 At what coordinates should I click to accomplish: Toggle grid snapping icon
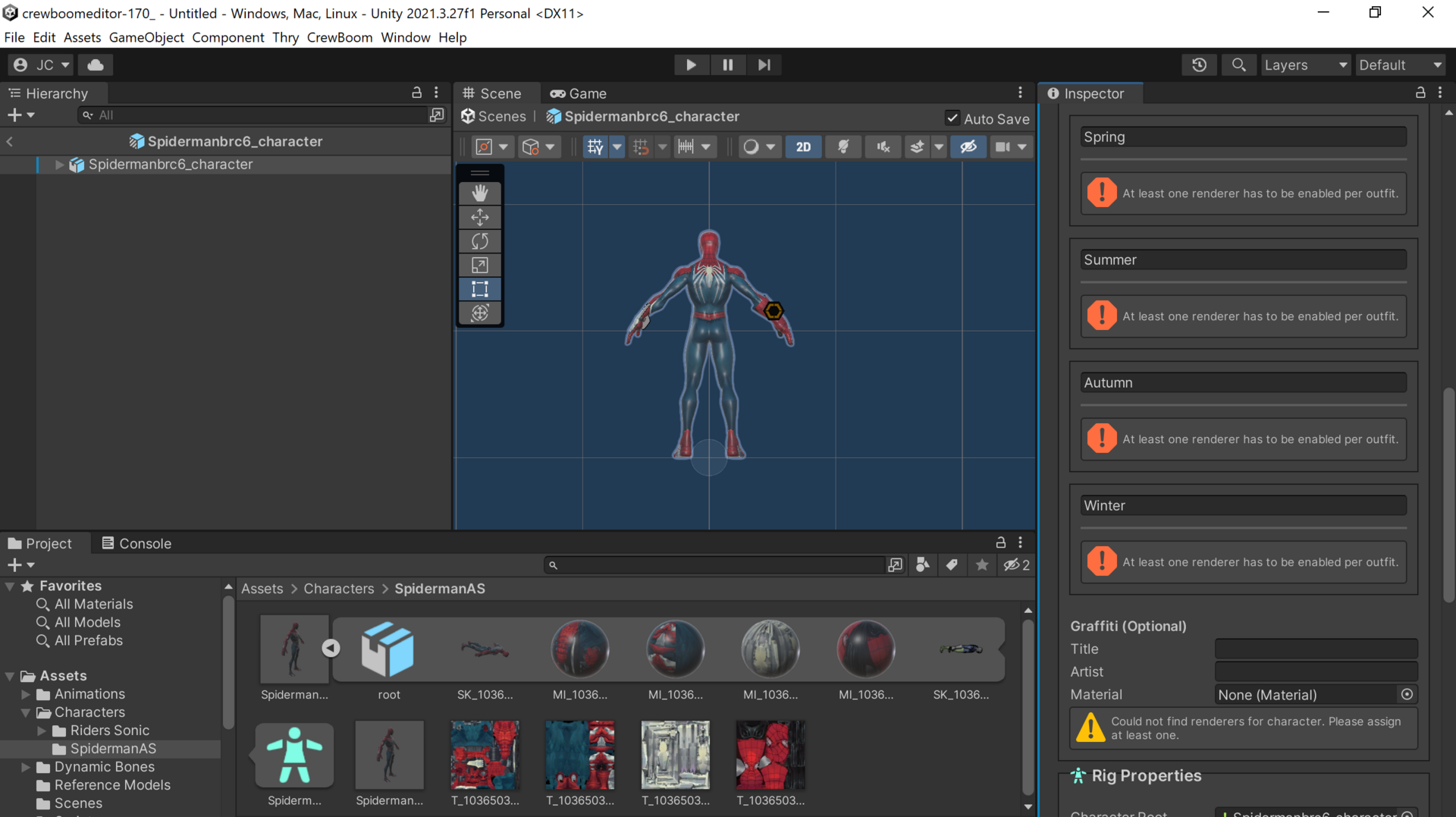click(x=641, y=146)
